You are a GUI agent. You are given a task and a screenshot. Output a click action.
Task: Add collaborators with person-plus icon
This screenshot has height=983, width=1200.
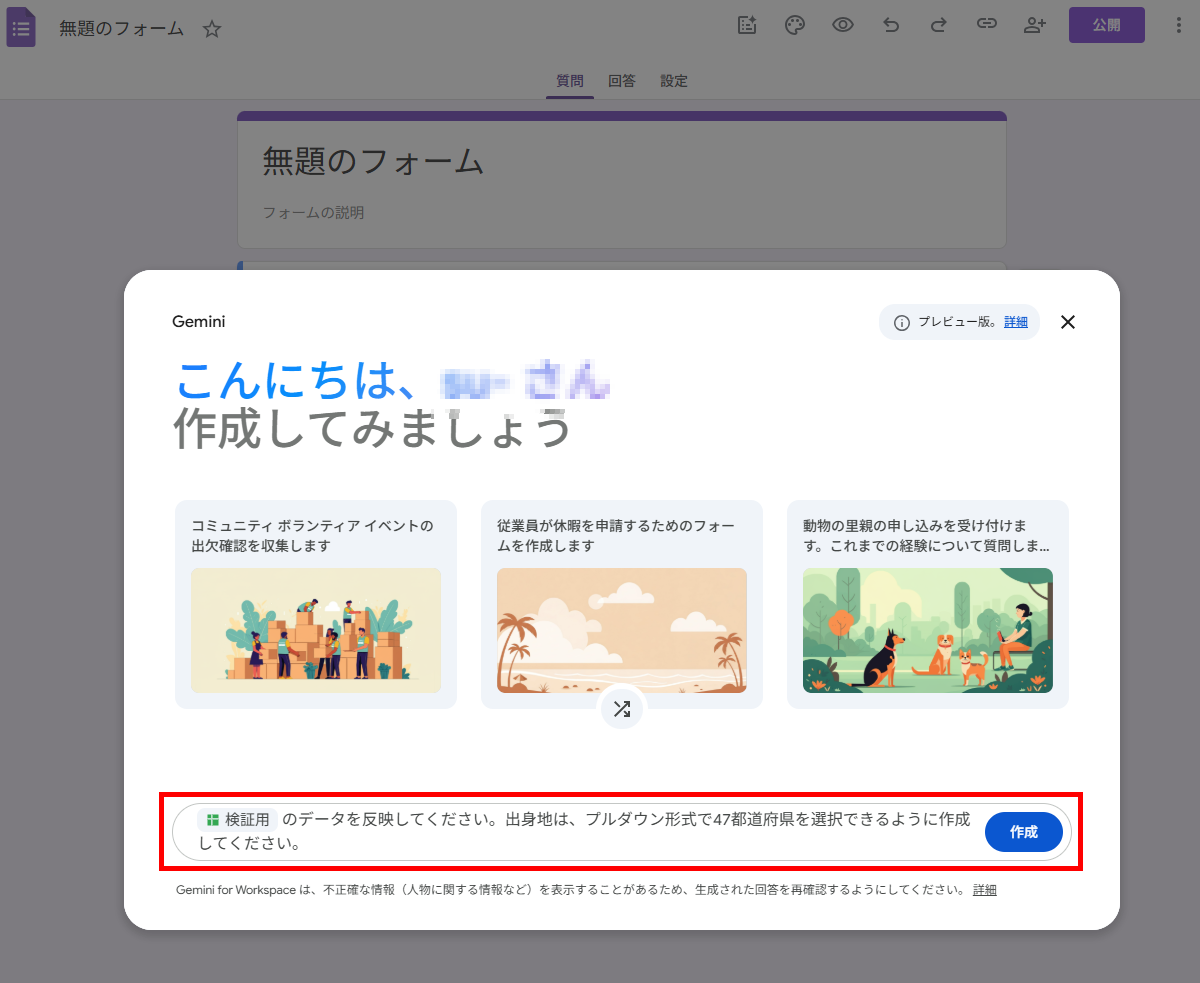point(1035,26)
